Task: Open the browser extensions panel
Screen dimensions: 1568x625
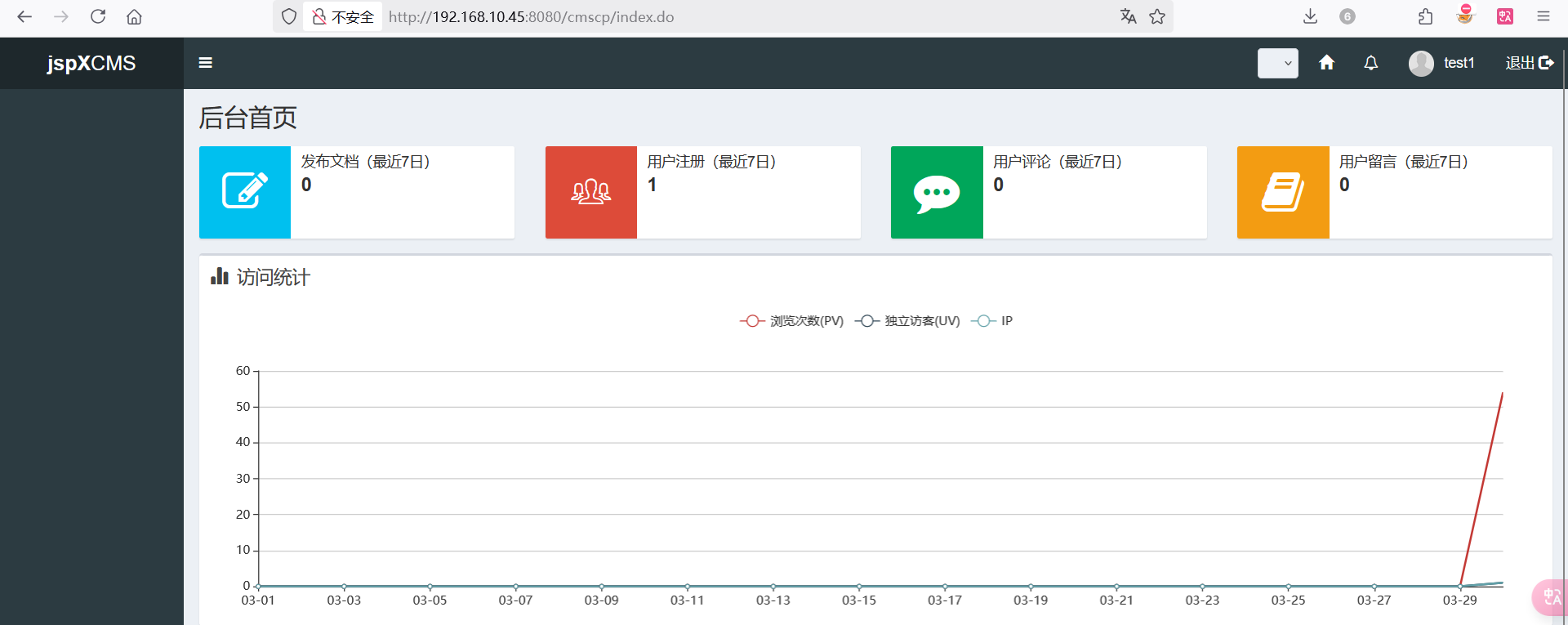Action: [x=1425, y=16]
